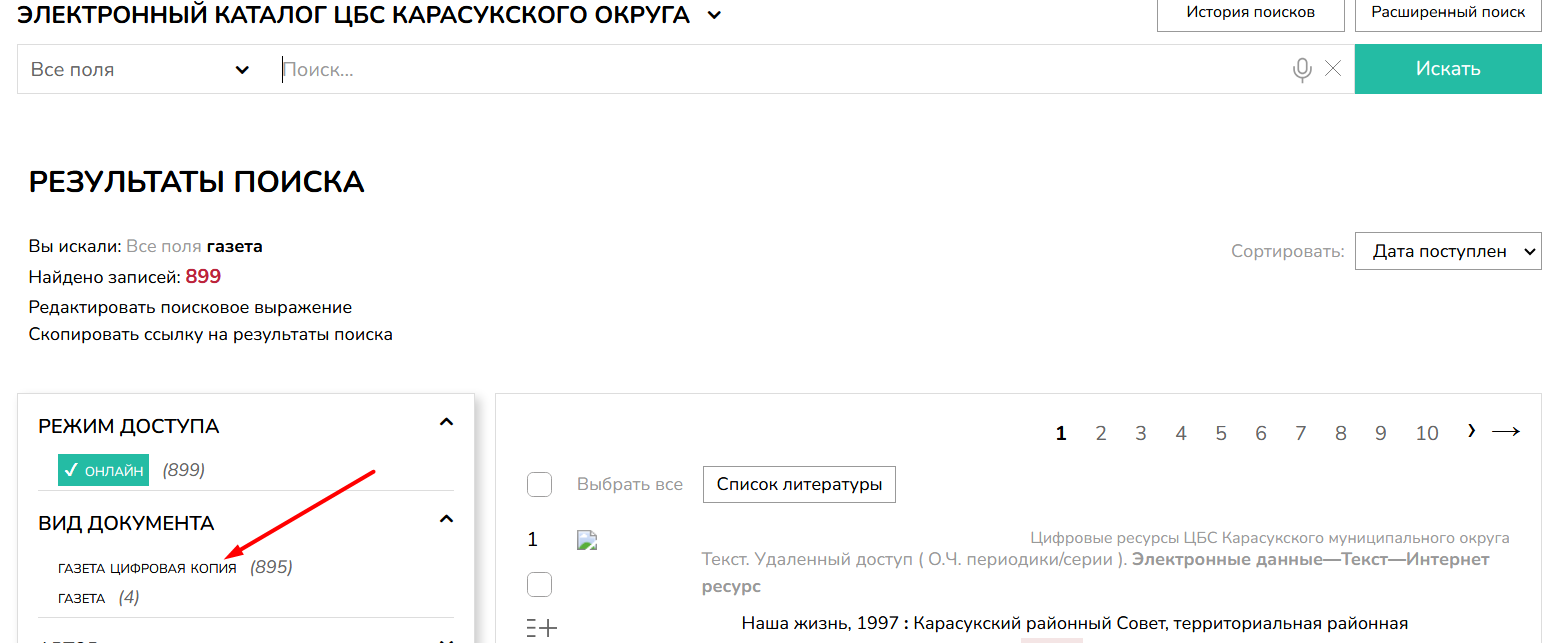Open the record title "Наша жизнь, 1997"

[x=819, y=623]
